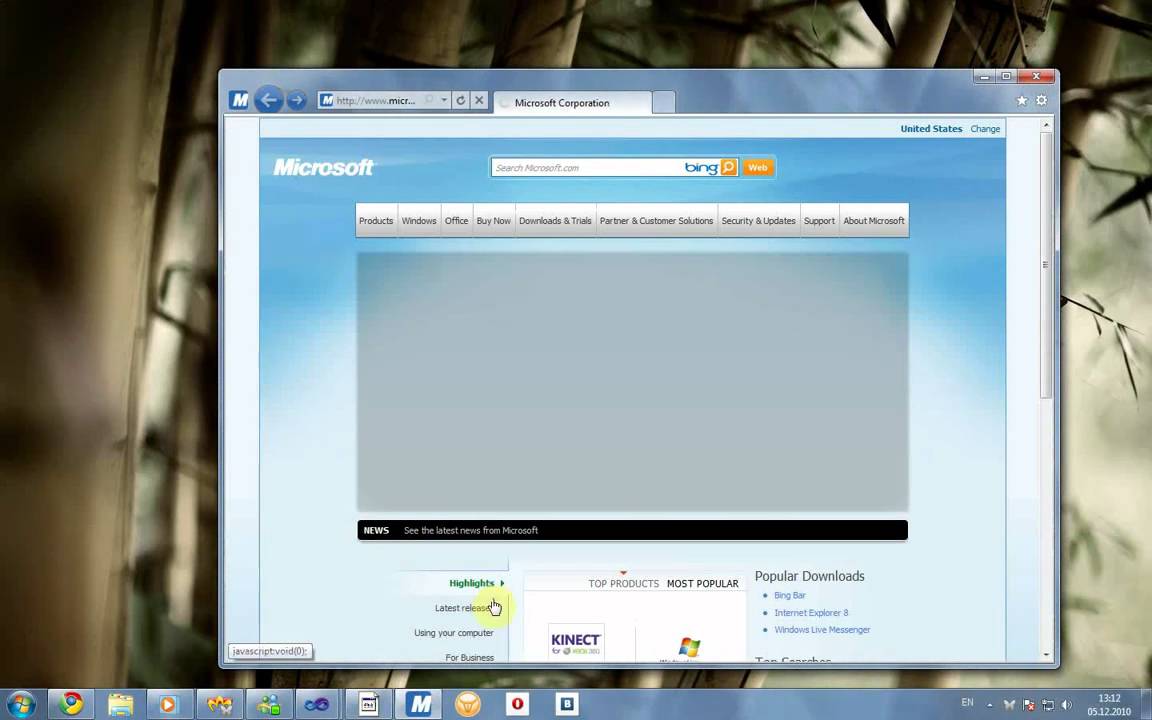Open Partner & Customer Solutions menu
This screenshot has width=1152, height=720.
[x=656, y=220]
